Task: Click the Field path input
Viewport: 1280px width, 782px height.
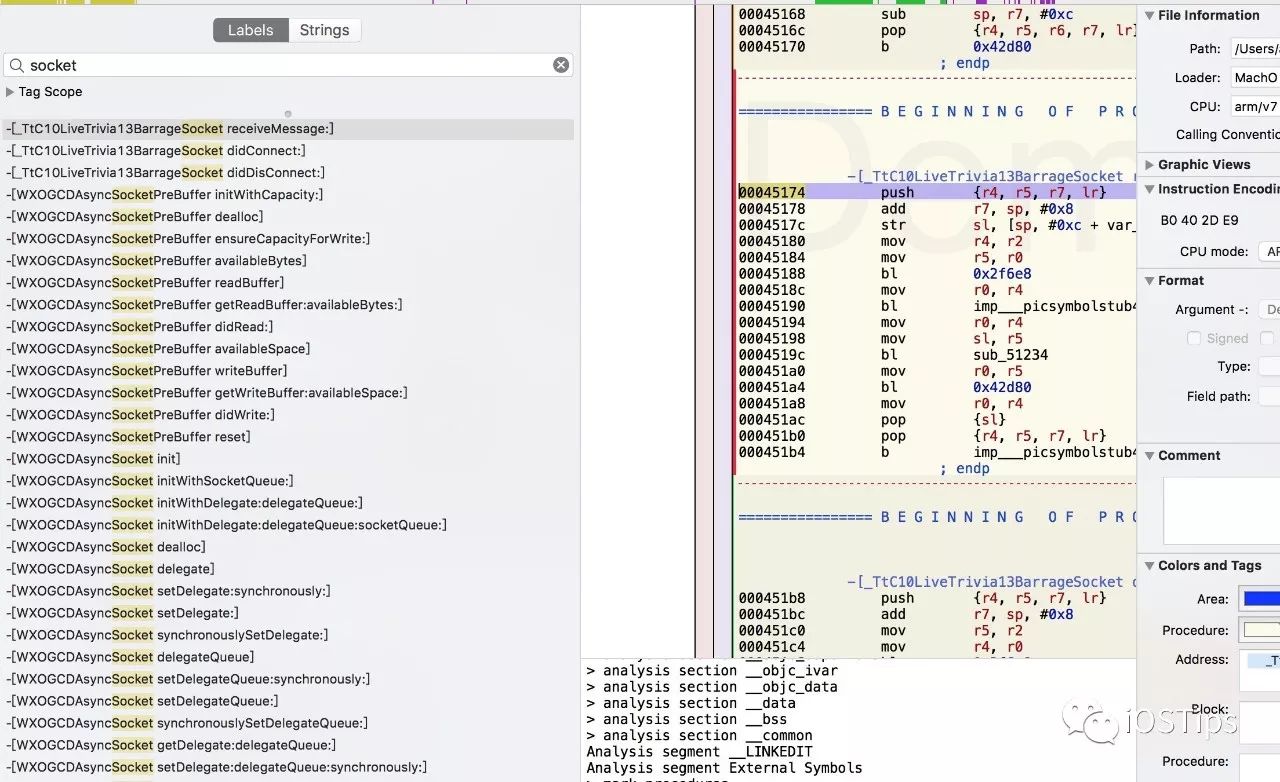Action: pyautogui.click(x=1268, y=397)
